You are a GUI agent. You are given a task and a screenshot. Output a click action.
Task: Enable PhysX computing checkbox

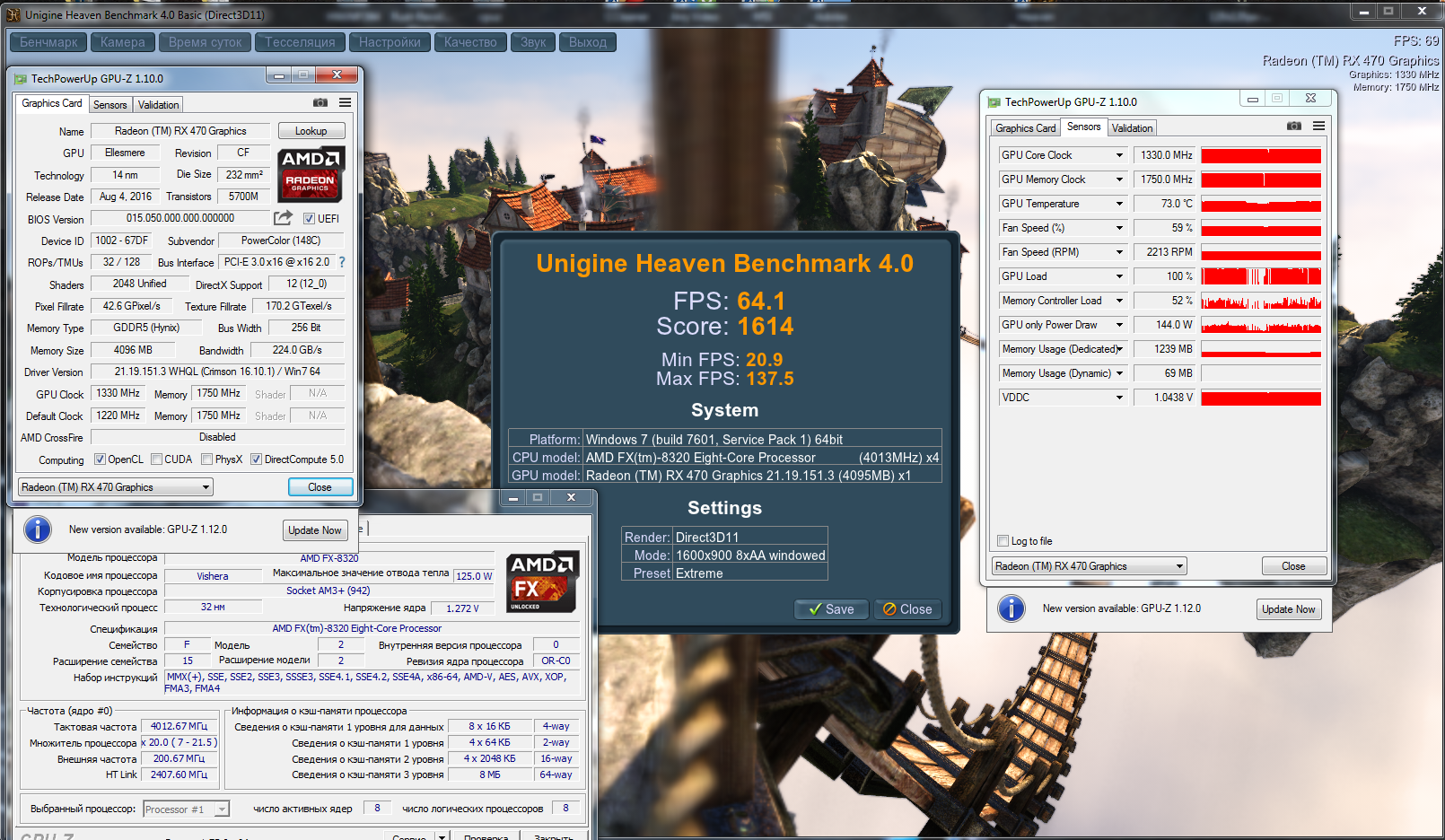pyautogui.click(x=207, y=459)
